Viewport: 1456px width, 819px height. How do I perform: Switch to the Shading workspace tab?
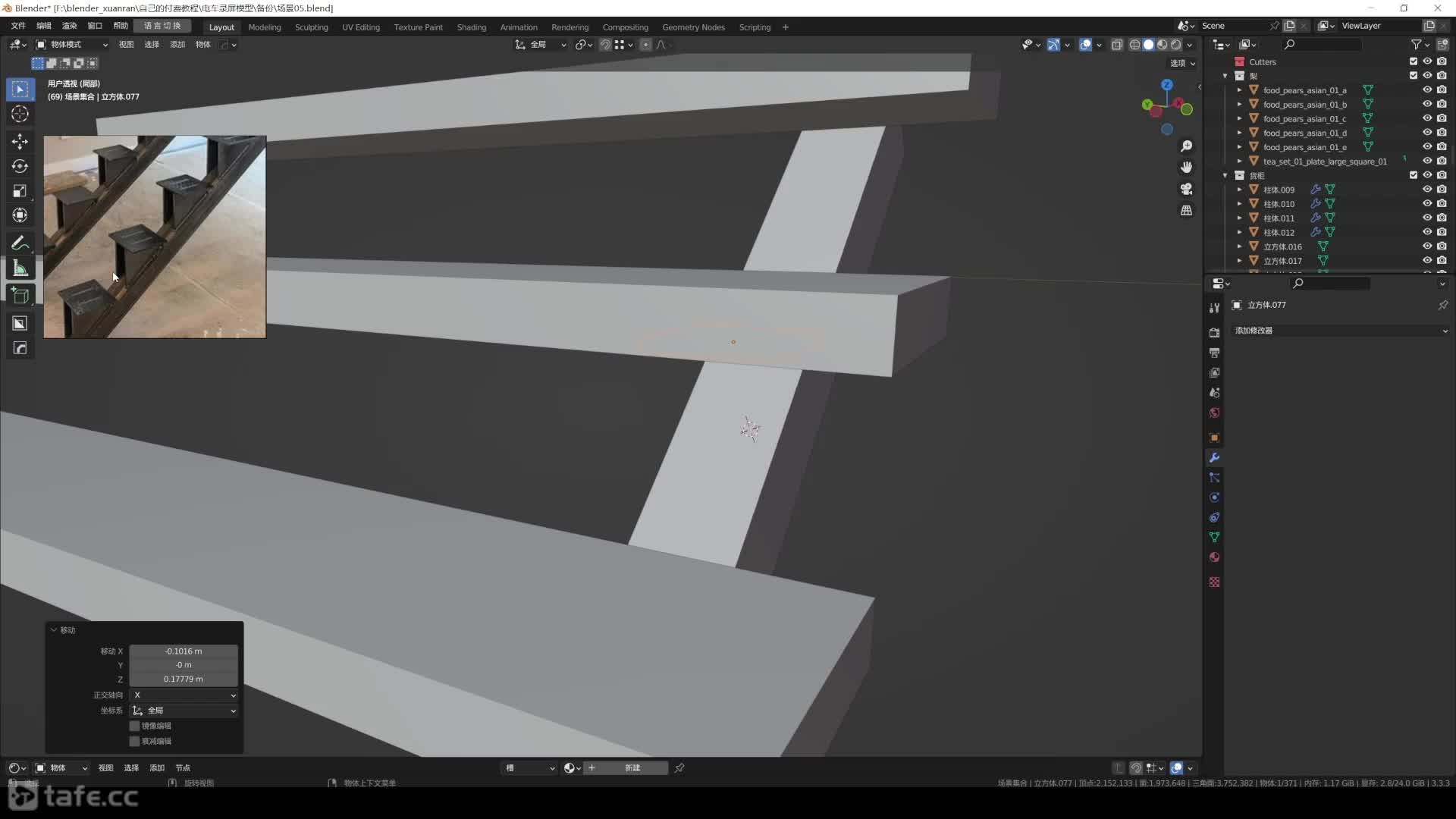tap(472, 27)
